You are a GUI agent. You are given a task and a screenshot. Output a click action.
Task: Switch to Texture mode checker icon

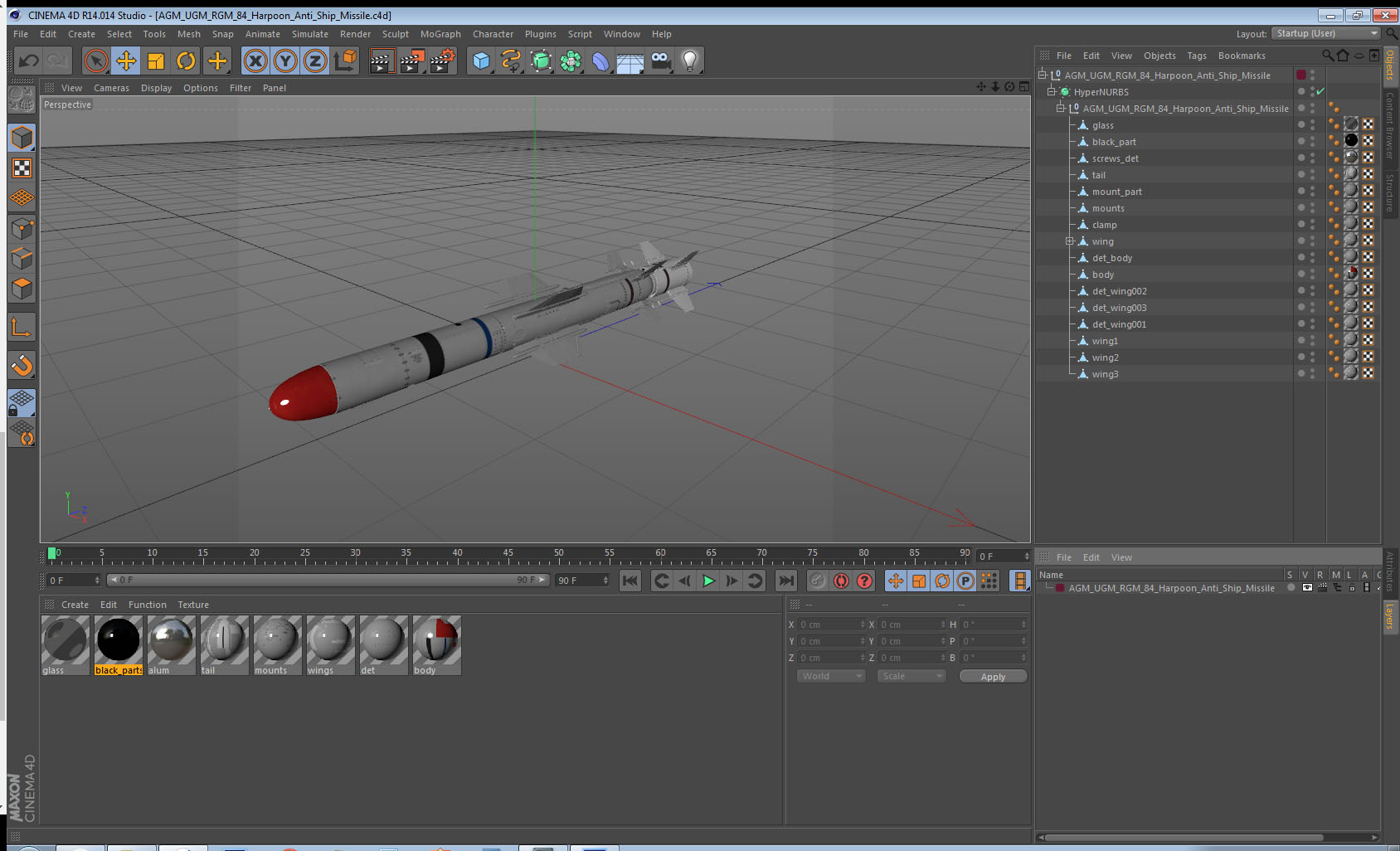click(22, 168)
